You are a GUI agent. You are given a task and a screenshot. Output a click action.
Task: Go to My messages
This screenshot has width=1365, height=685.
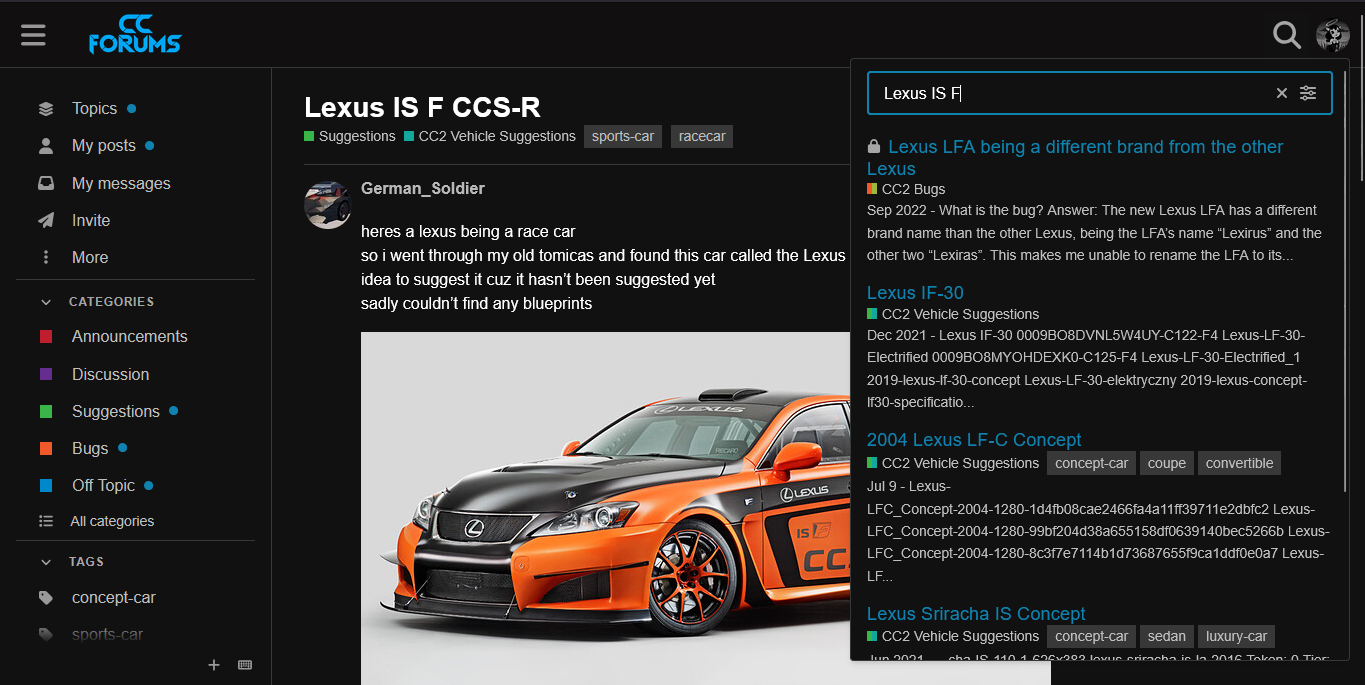tap(120, 183)
